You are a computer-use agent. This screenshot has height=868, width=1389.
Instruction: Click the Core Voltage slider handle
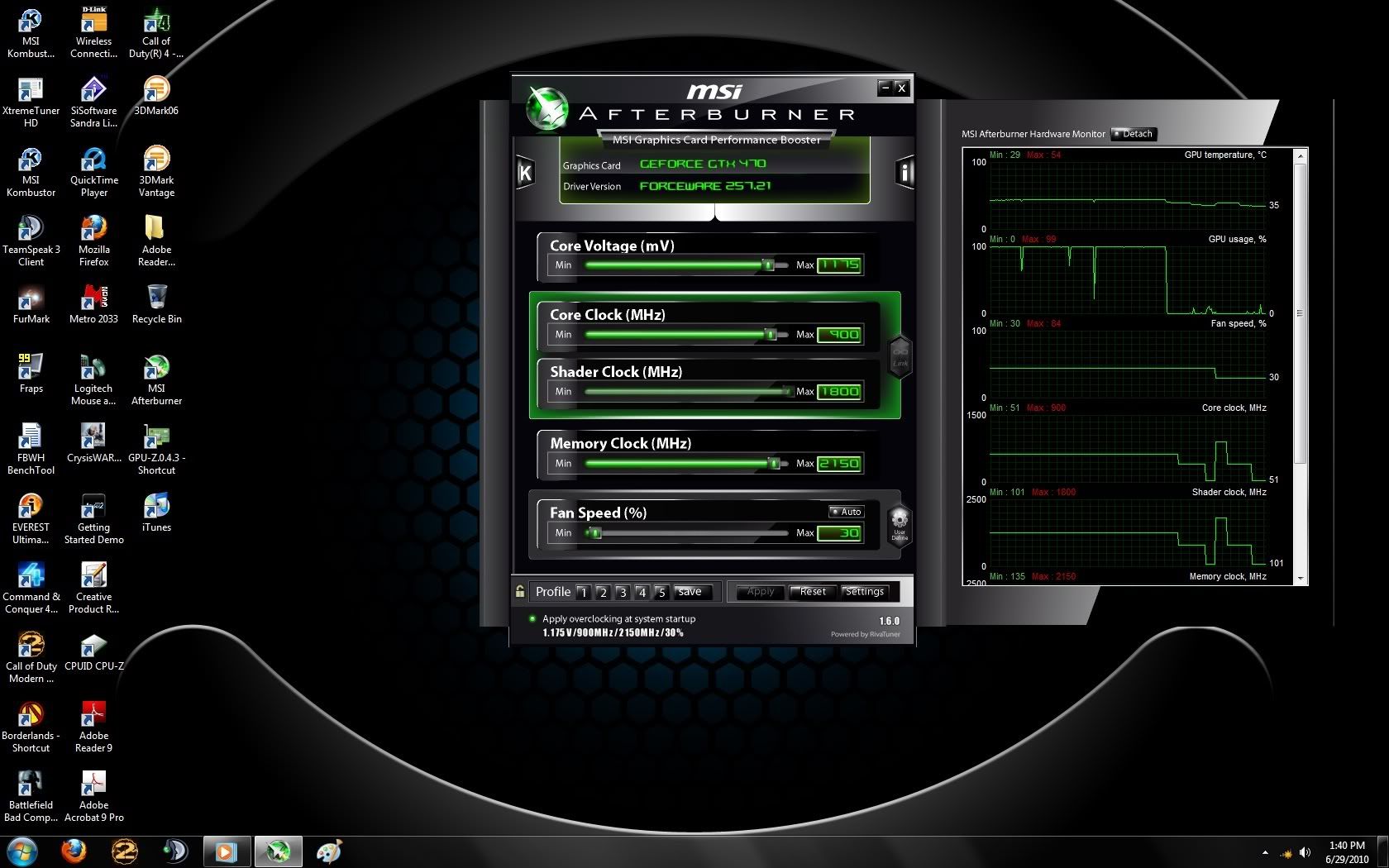tap(768, 265)
